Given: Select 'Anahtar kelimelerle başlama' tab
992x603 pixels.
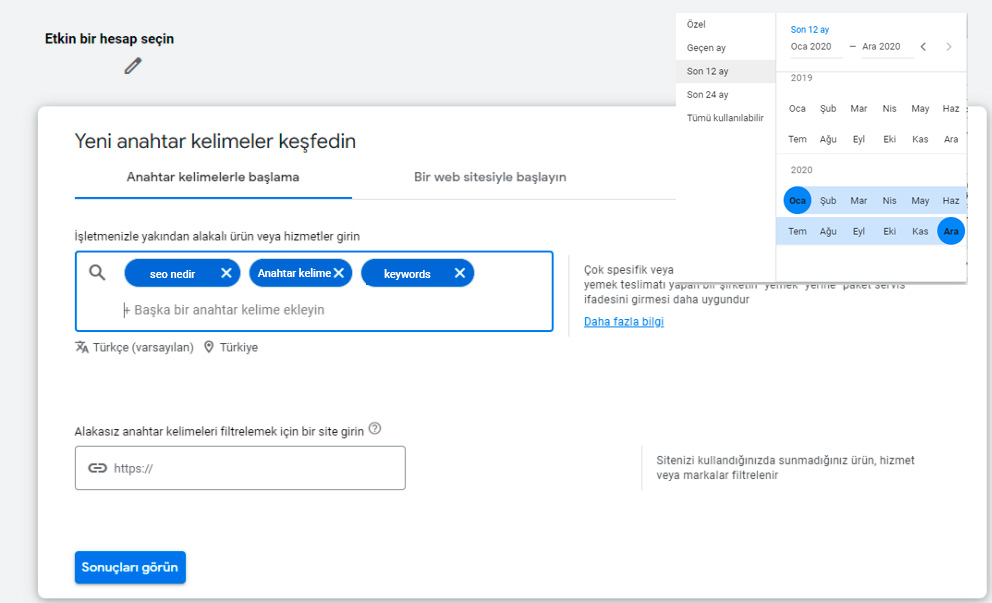Looking at the screenshot, I should 213,177.
